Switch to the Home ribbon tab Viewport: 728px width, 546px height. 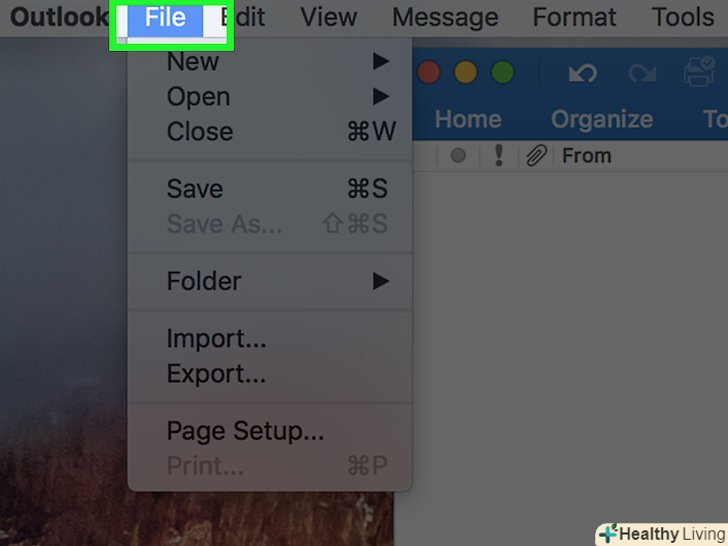[468, 119]
